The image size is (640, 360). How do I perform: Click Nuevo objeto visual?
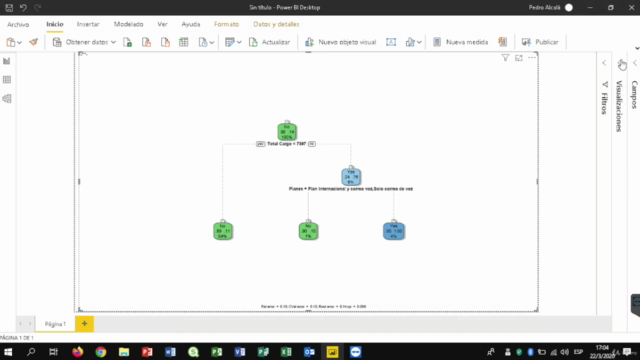(340, 42)
